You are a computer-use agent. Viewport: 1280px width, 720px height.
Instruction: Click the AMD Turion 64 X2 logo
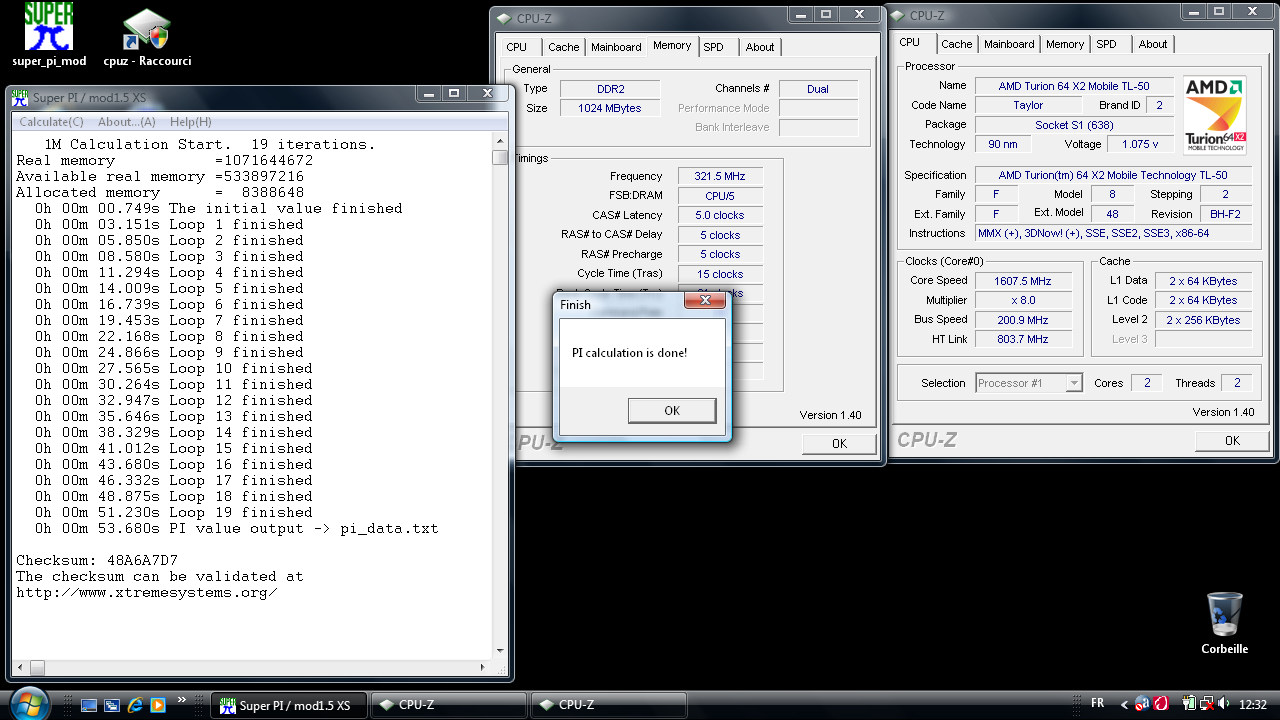1214,114
